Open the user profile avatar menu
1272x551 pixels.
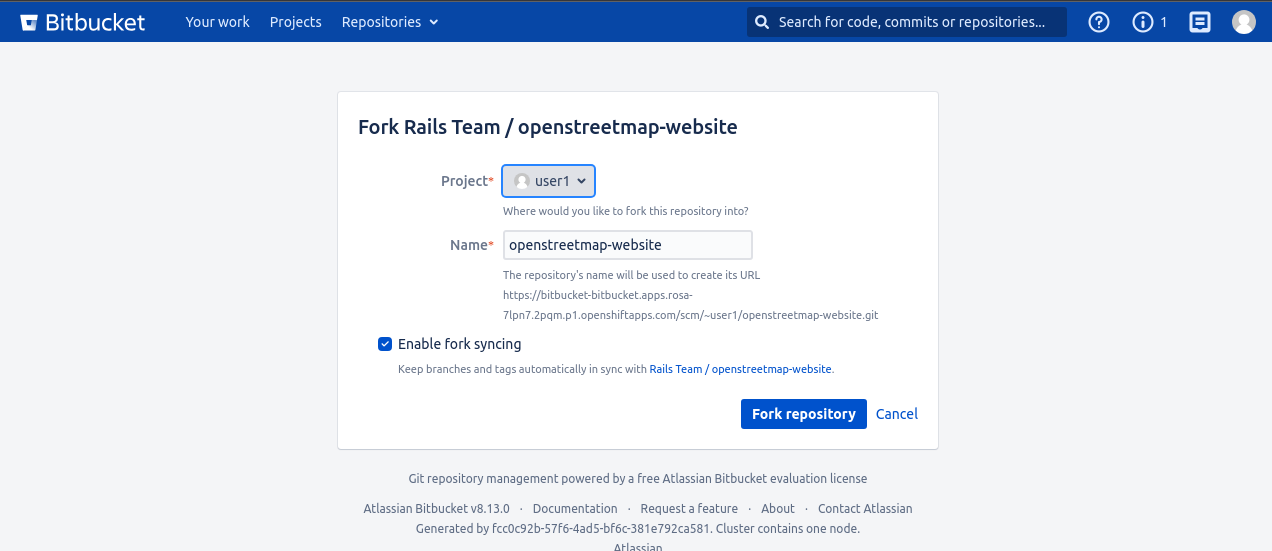(x=1243, y=22)
